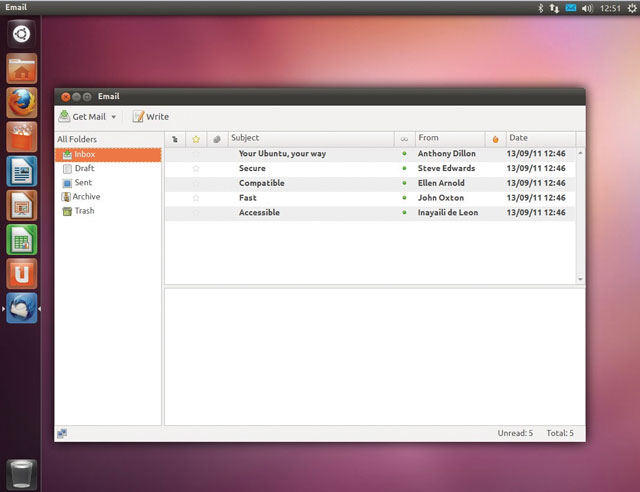Open the 'Your Ubuntu, your way' email
Viewport: 640px width, 492px height.
coord(282,154)
